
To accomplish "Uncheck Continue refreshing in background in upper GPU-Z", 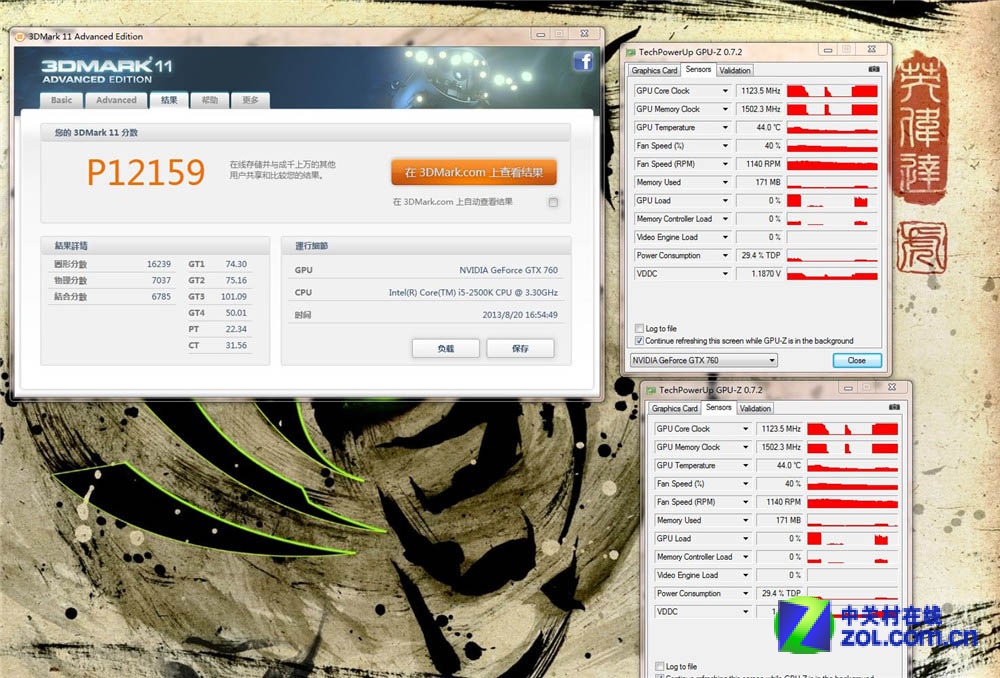I will [x=639, y=341].
